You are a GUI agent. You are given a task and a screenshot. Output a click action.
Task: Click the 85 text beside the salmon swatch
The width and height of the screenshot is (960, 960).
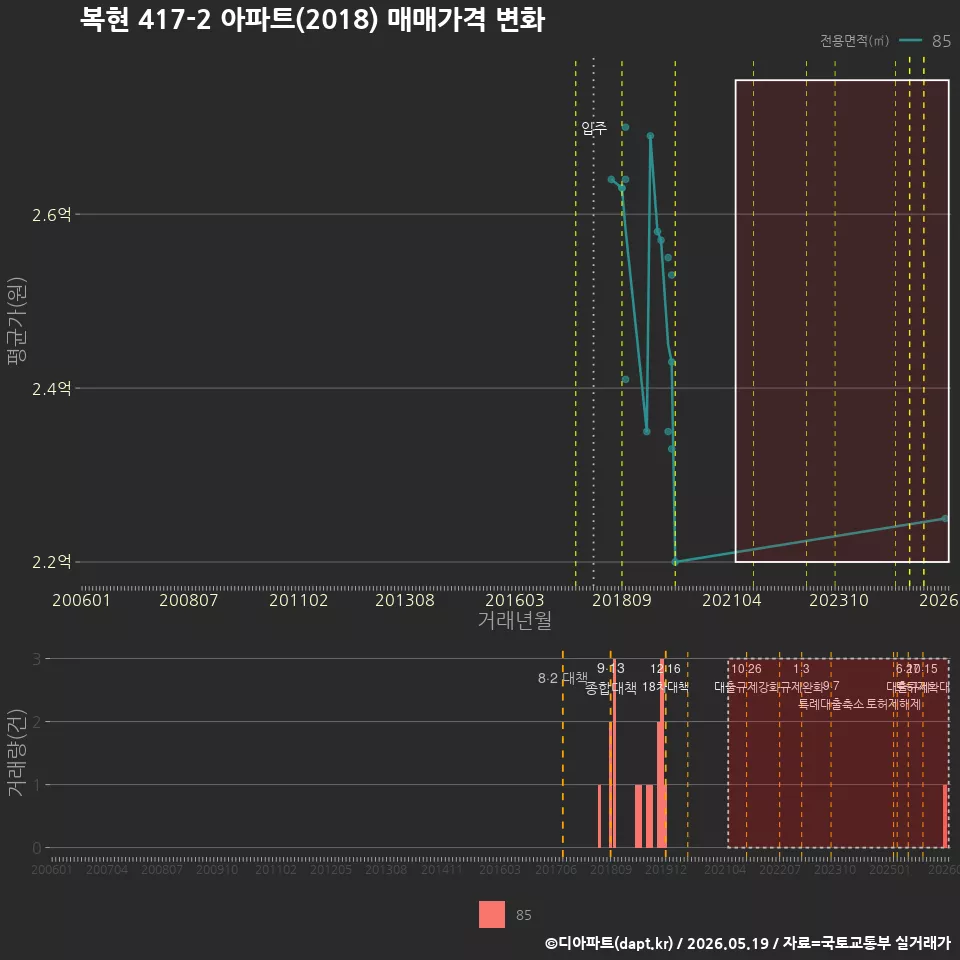(523, 915)
